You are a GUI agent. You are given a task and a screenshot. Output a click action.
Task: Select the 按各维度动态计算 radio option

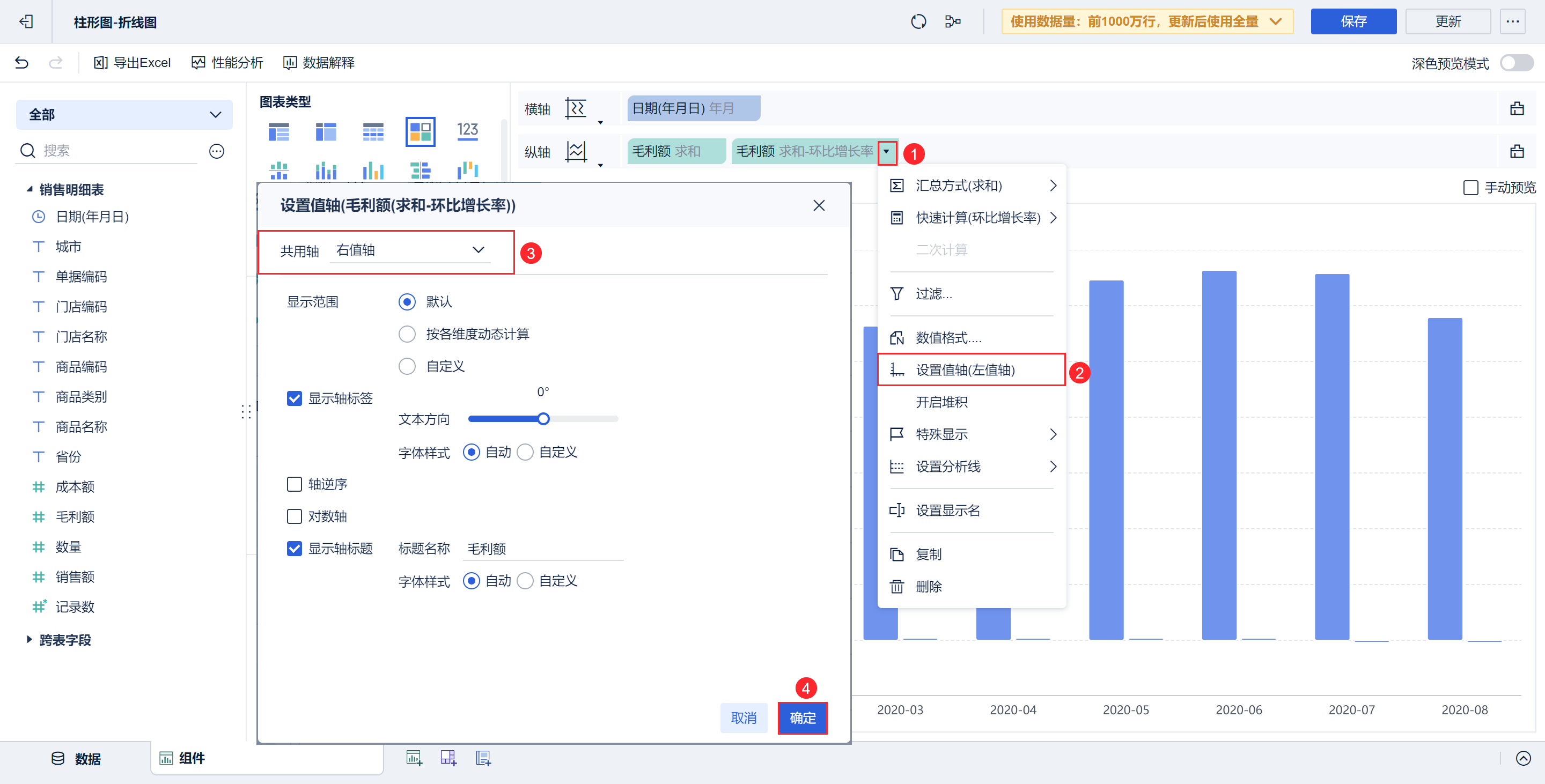point(407,334)
